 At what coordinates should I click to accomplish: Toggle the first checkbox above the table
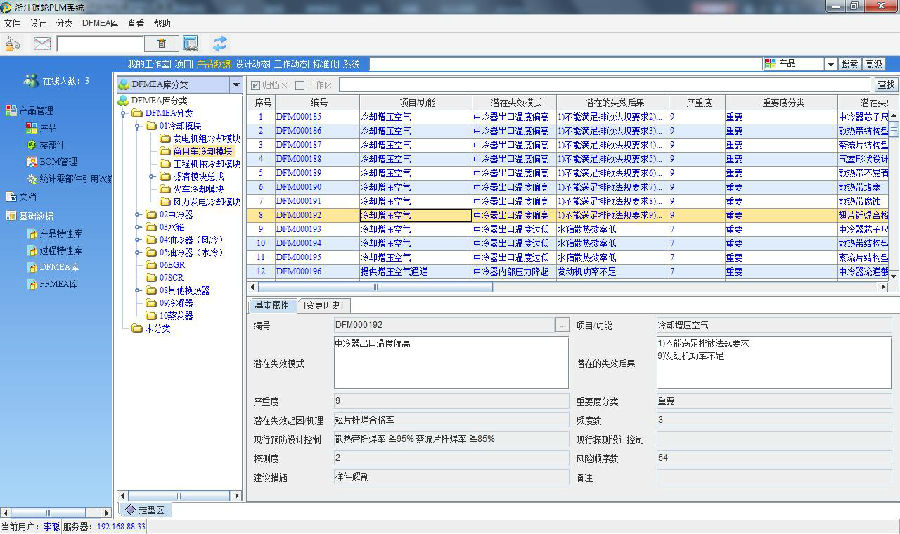[x=256, y=85]
